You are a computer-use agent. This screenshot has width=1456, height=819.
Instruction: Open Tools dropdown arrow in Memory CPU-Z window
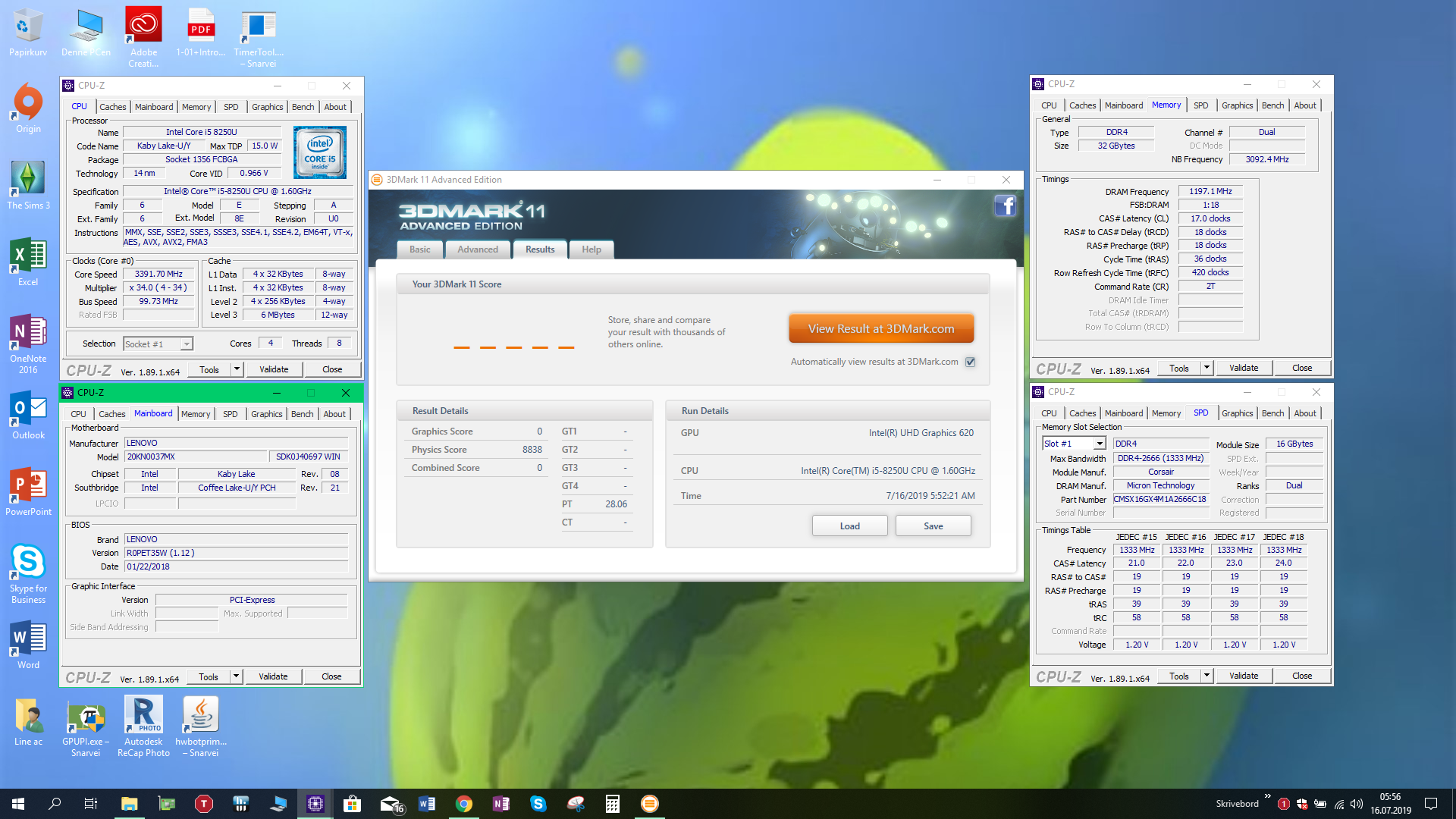point(1207,368)
